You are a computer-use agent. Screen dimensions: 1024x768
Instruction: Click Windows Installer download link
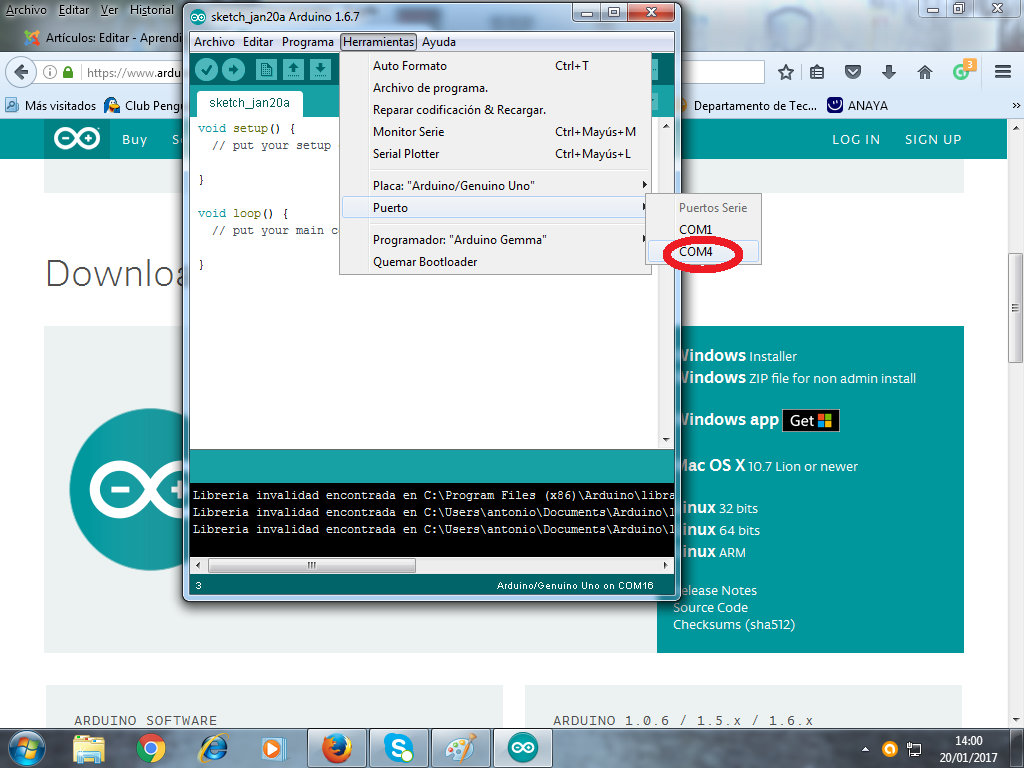738,356
